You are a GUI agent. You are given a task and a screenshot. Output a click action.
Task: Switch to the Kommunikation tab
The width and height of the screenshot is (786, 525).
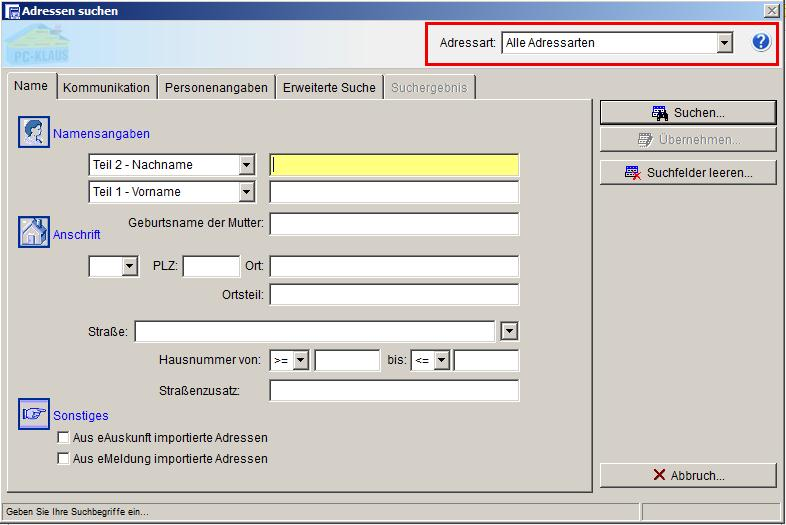pyautogui.click(x=106, y=88)
